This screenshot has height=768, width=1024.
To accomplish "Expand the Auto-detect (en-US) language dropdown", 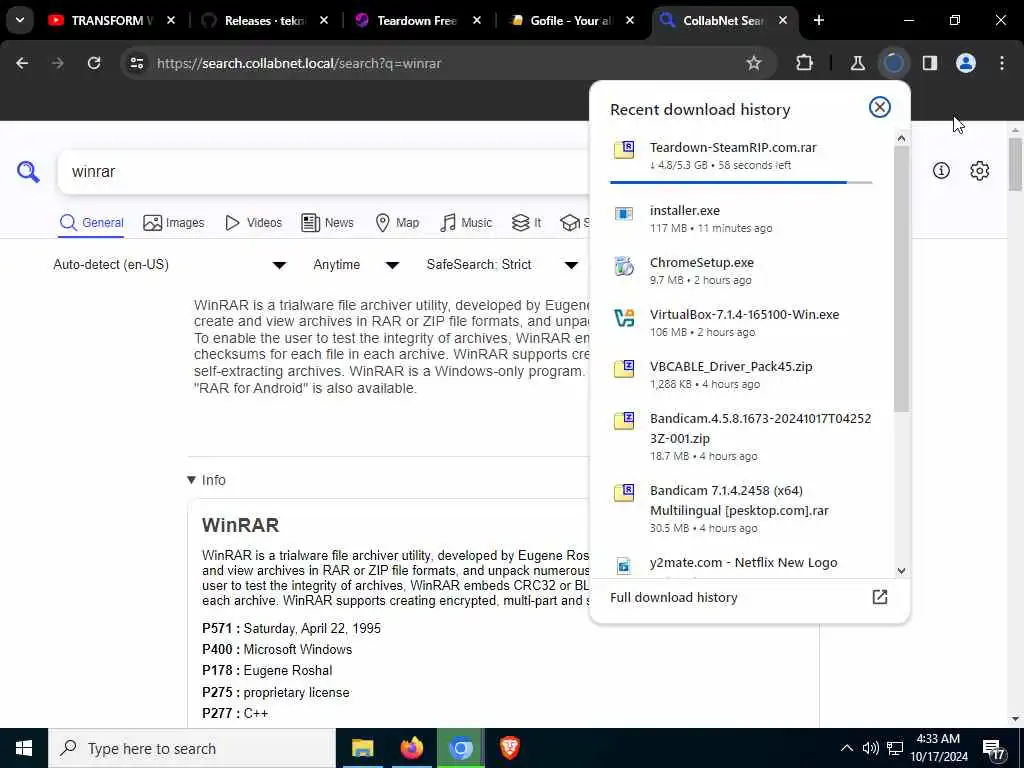I will point(170,264).
